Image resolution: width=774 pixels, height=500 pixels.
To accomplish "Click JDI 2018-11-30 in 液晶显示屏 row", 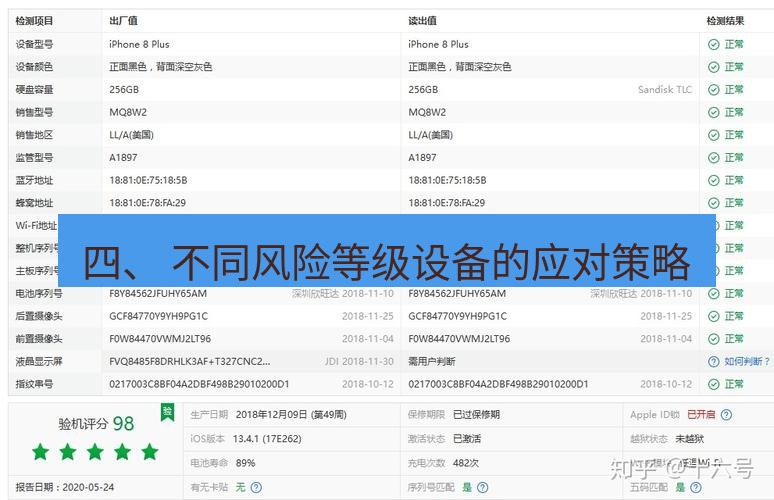I will (x=359, y=362).
